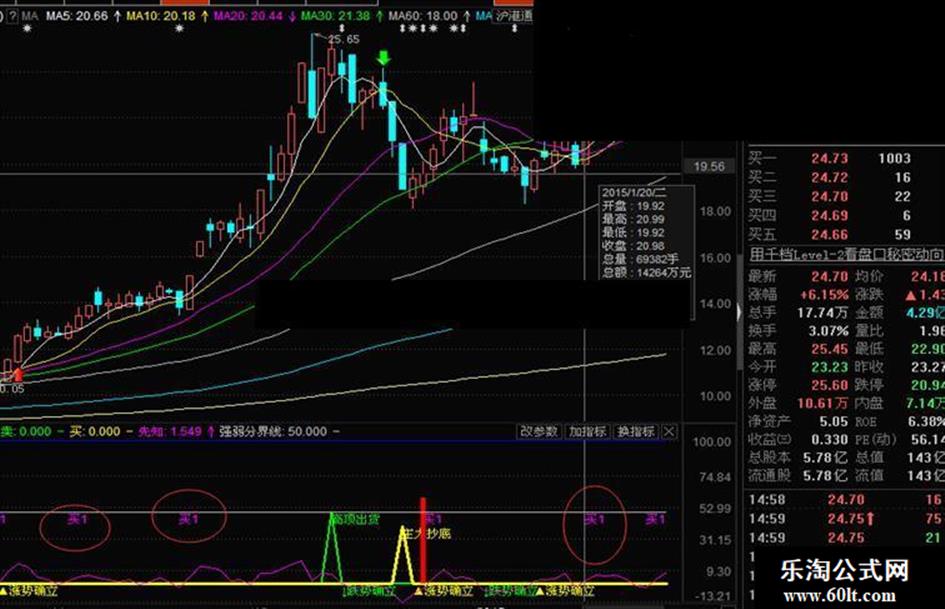Click the 买一 volume 1003

(894, 159)
